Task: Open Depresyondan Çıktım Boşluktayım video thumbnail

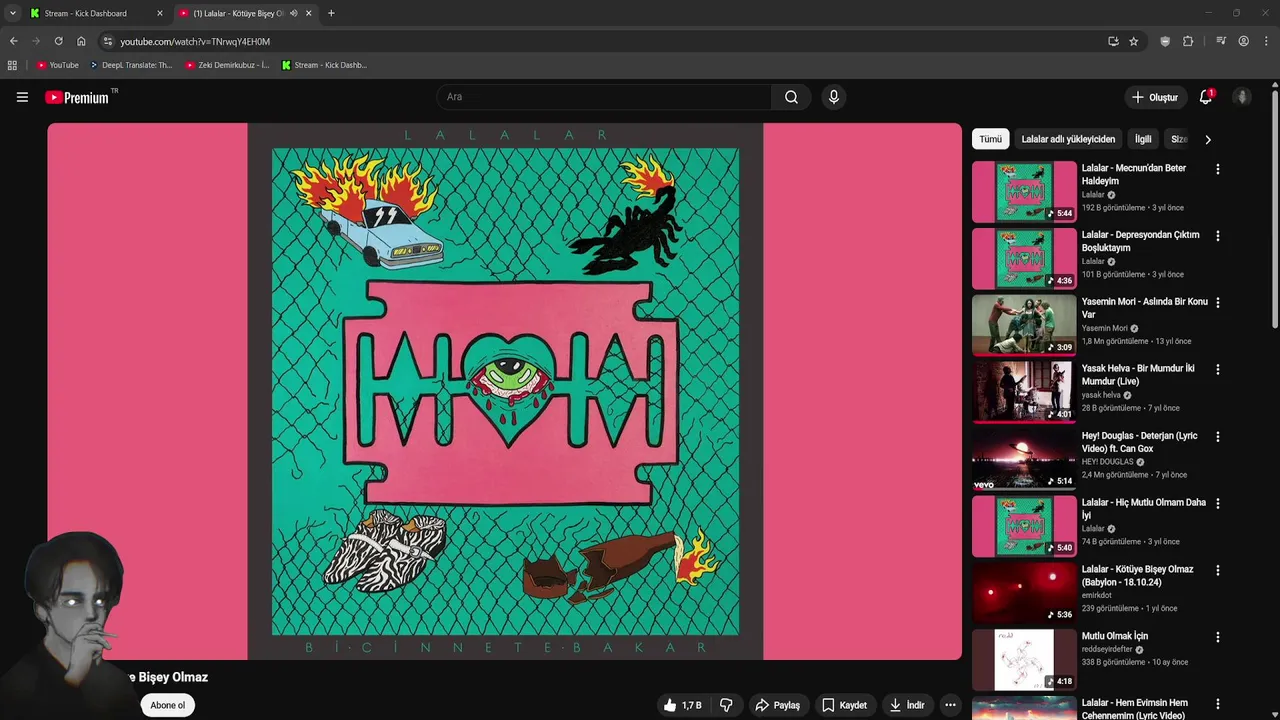Action: (1024, 258)
